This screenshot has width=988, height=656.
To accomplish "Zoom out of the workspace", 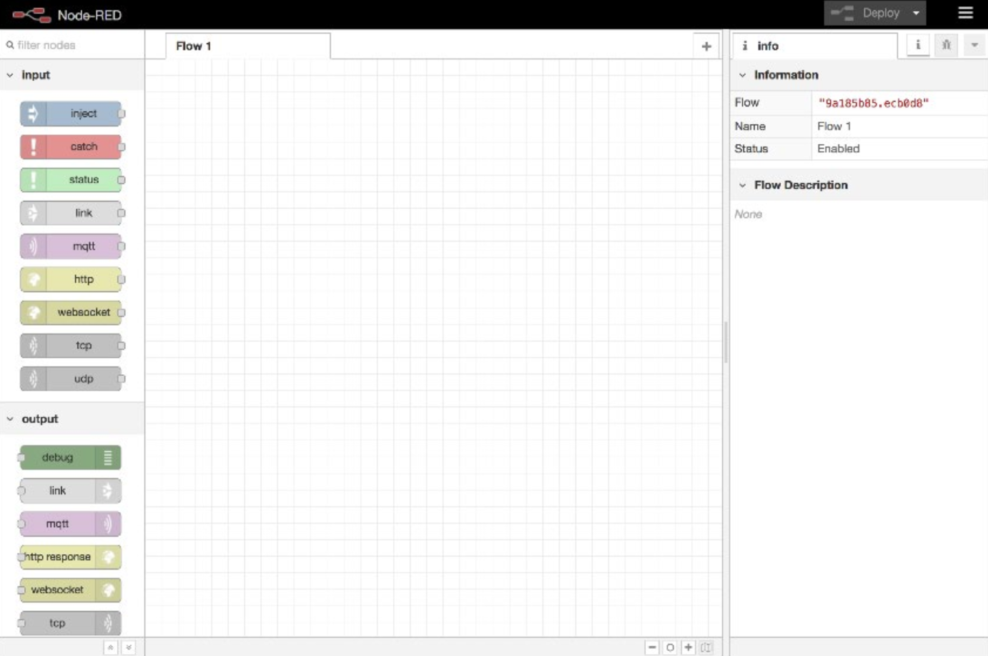I will tap(652, 647).
